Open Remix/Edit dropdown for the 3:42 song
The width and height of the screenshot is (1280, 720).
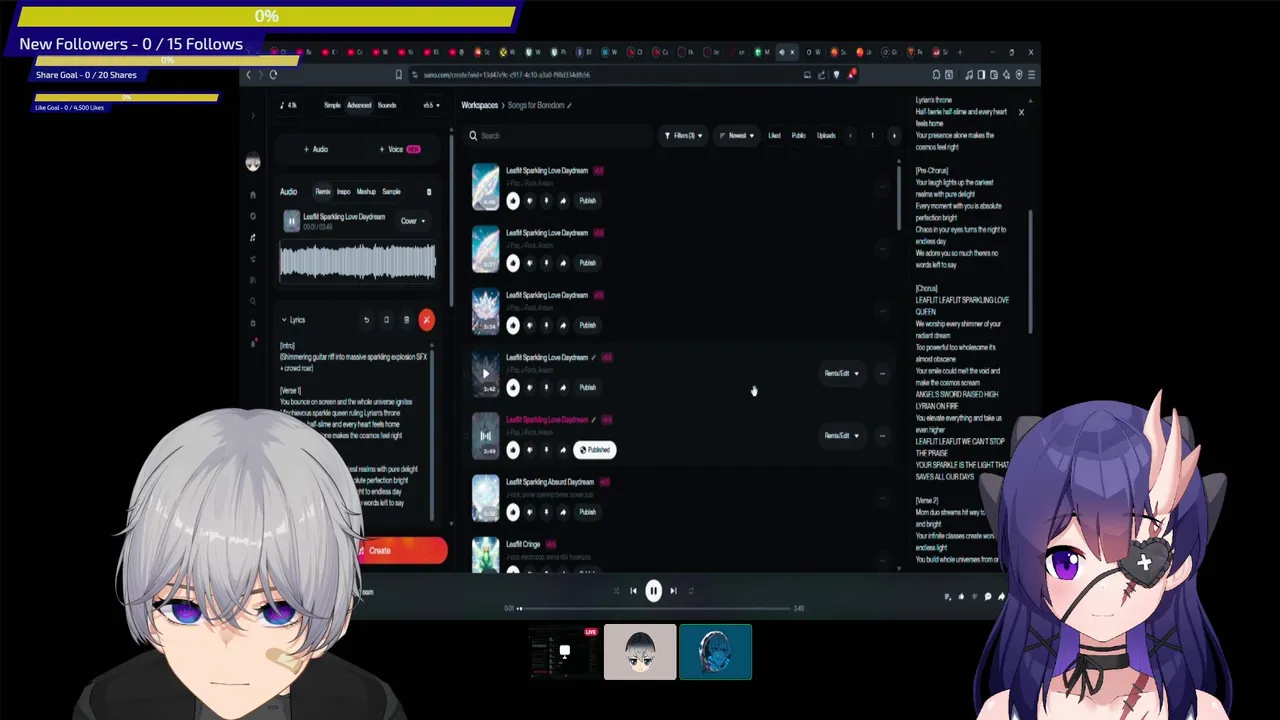coord(841,374)
